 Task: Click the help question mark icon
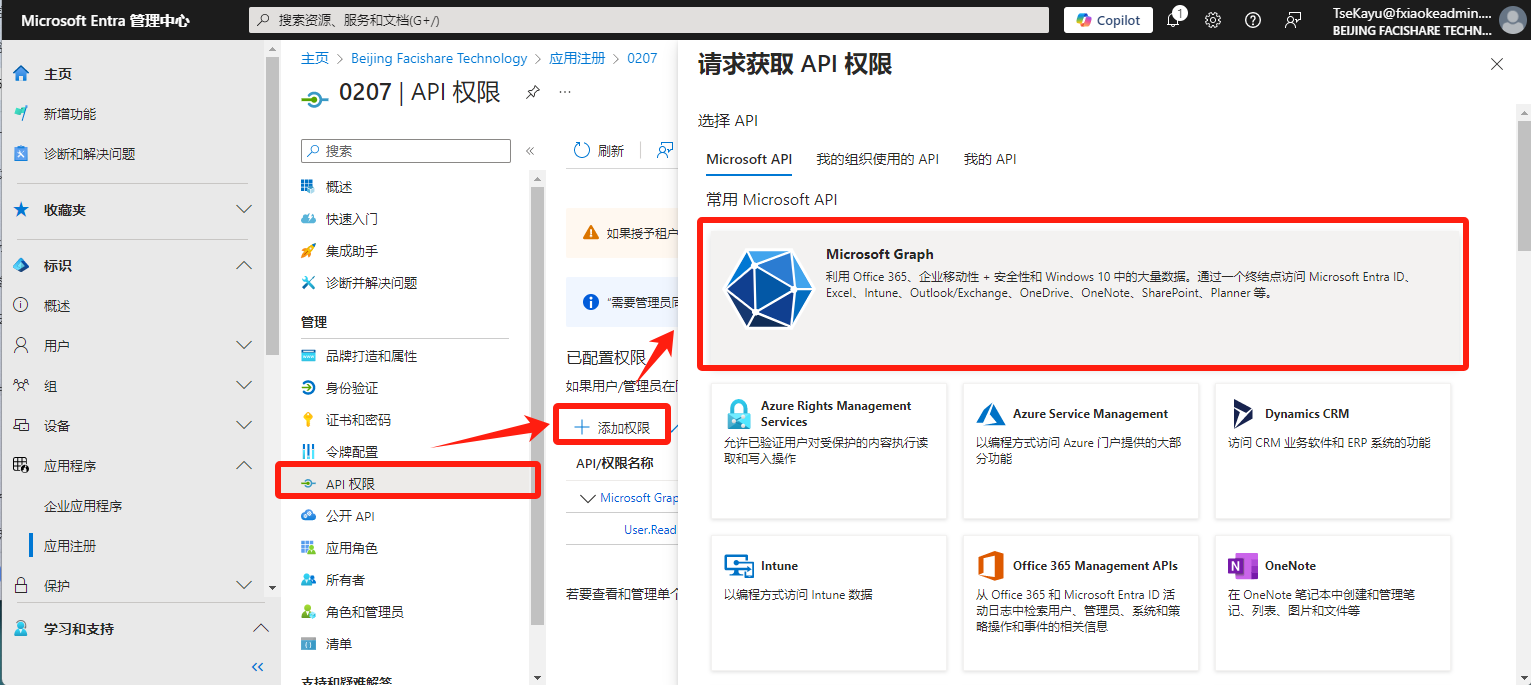pos(1253,20)
